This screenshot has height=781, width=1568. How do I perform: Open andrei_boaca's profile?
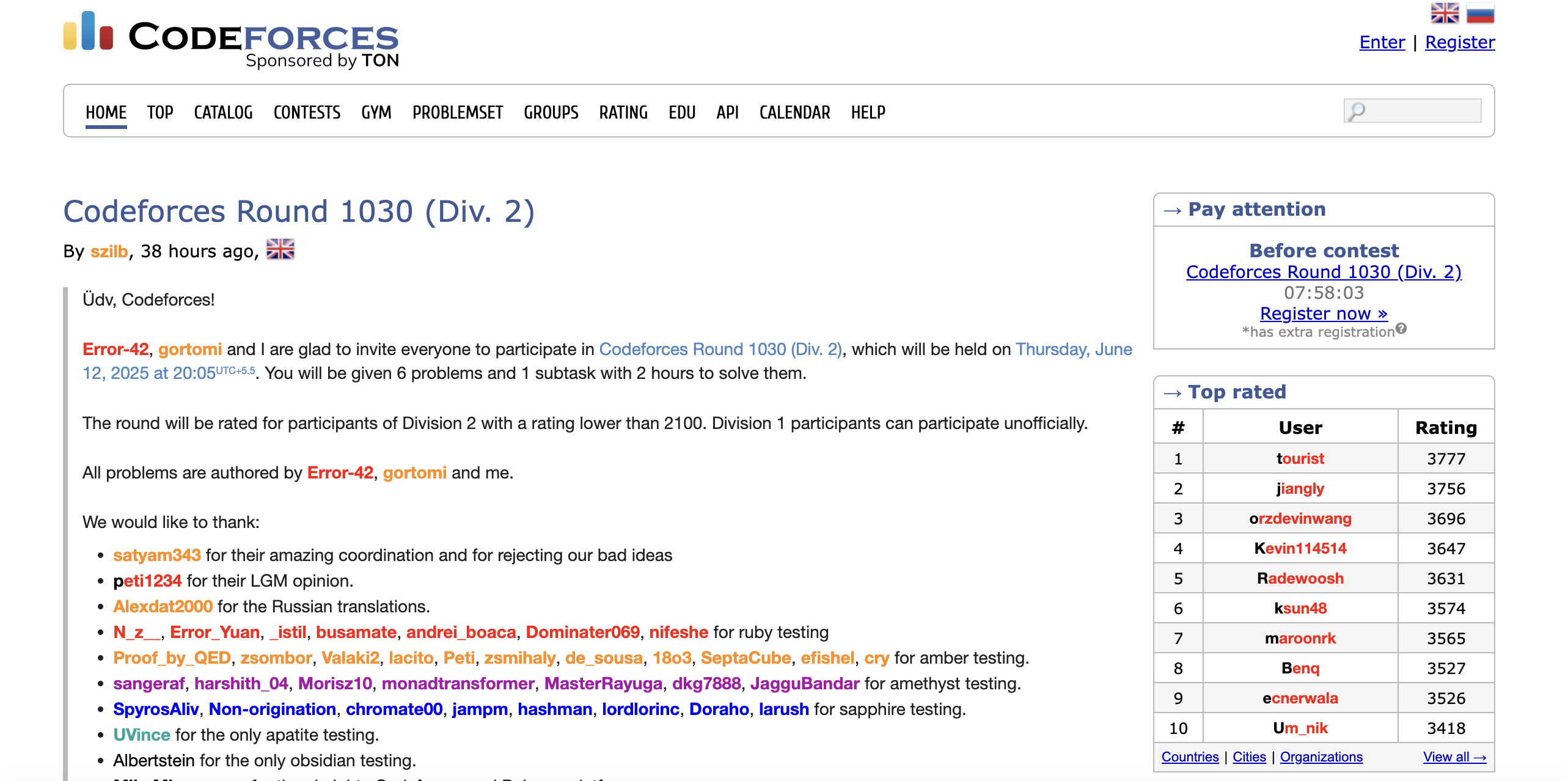pyautogui.click(x=461, y=632)
